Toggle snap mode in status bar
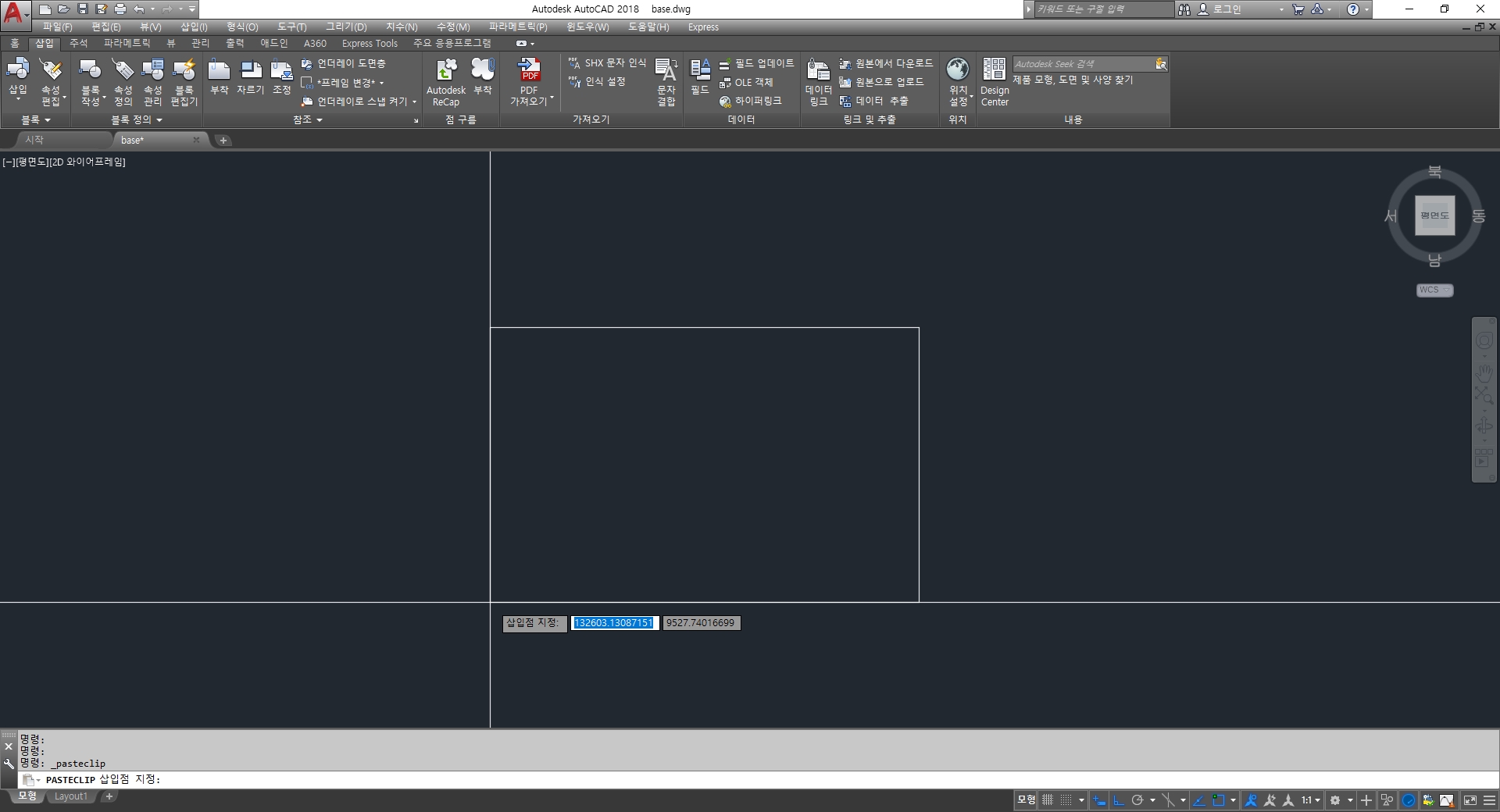This screenshot has width=1500, height=812. click(1066, 800)
